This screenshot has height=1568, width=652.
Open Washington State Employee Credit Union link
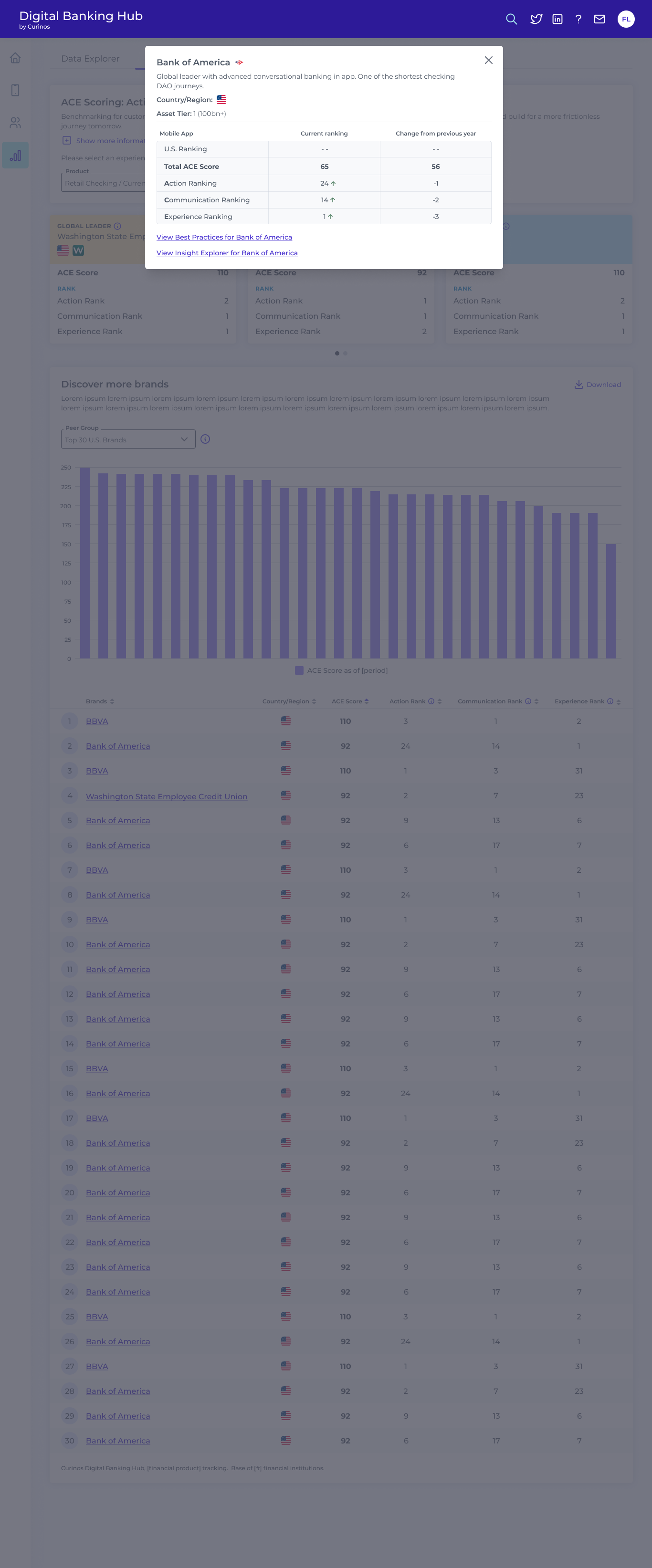[x=166, y=796]
